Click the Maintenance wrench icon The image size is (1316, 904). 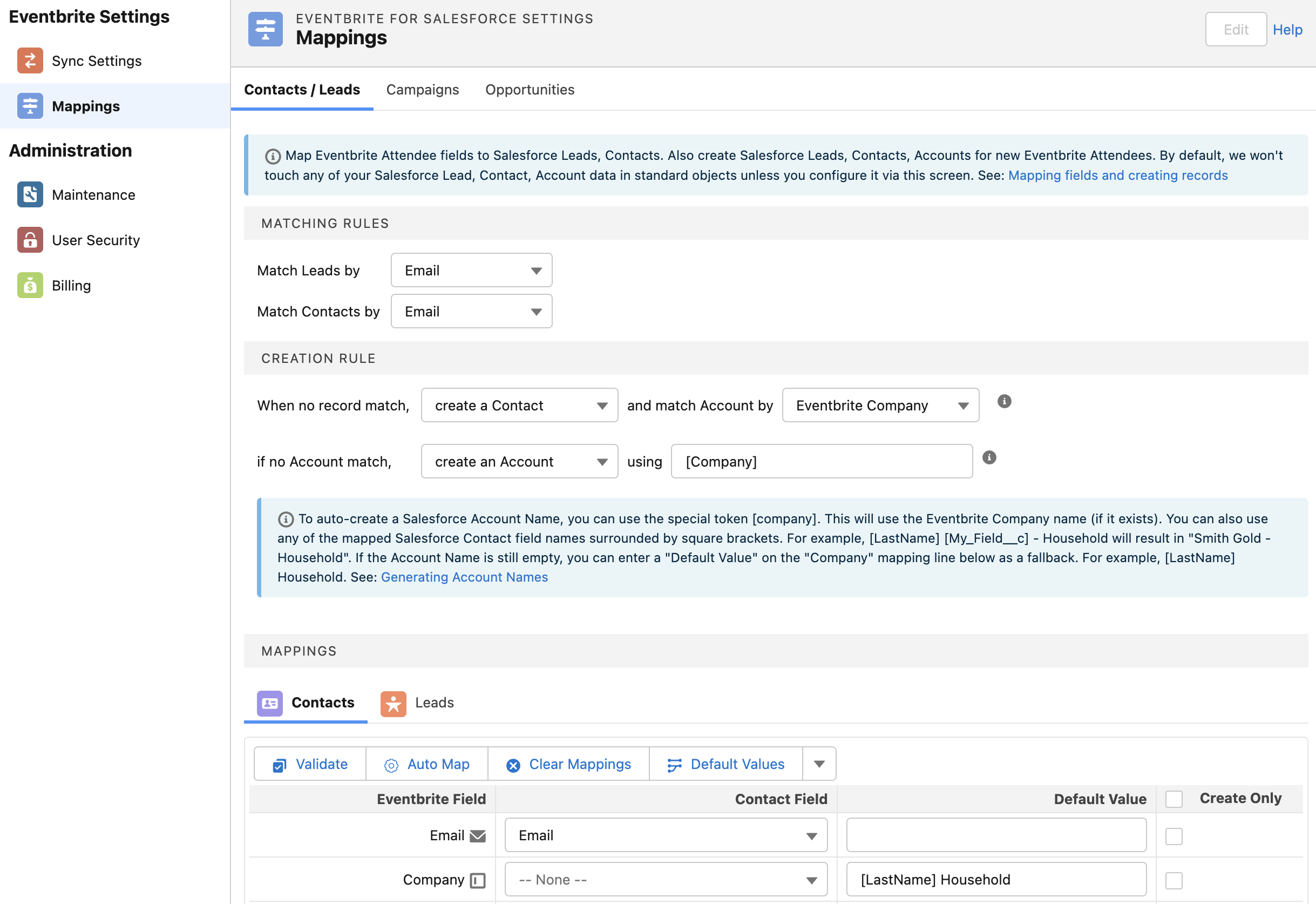pos(30,194)
